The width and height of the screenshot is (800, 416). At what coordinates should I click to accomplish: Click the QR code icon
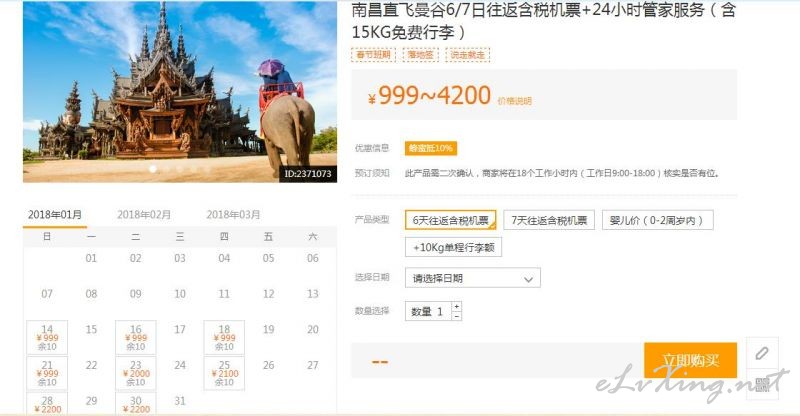tap(762, 384)
